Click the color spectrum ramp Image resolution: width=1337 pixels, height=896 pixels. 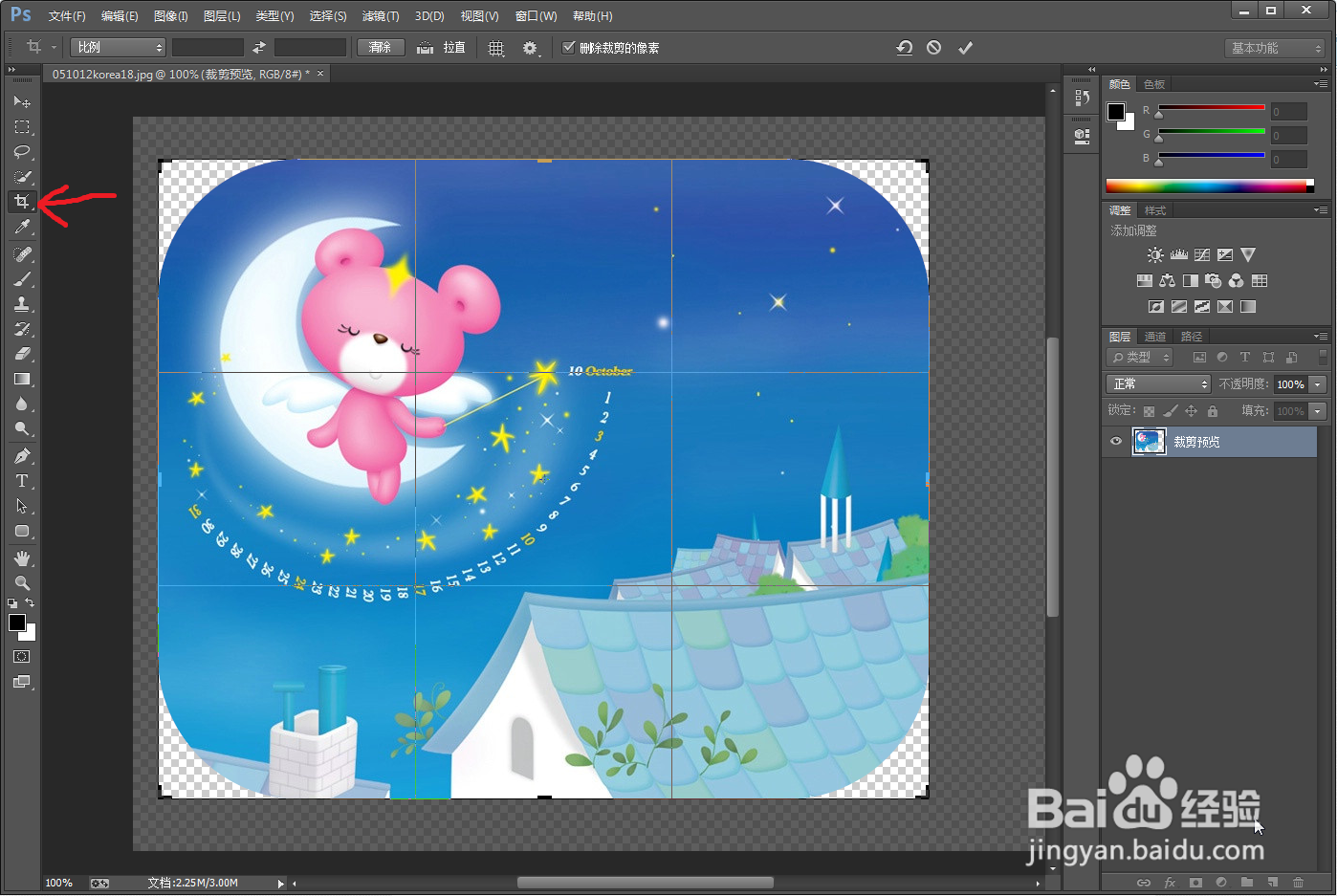point(1210,186)
